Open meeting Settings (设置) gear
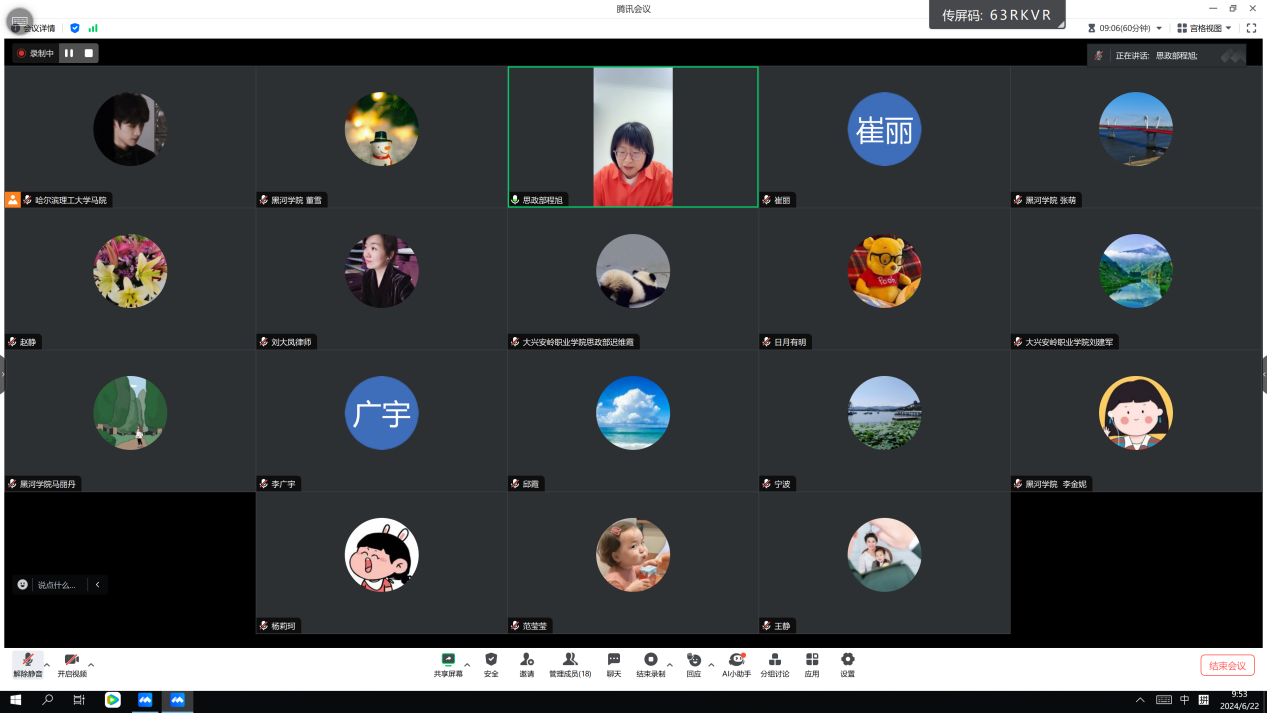This screenshot has width=1267, height=713. 848,664
